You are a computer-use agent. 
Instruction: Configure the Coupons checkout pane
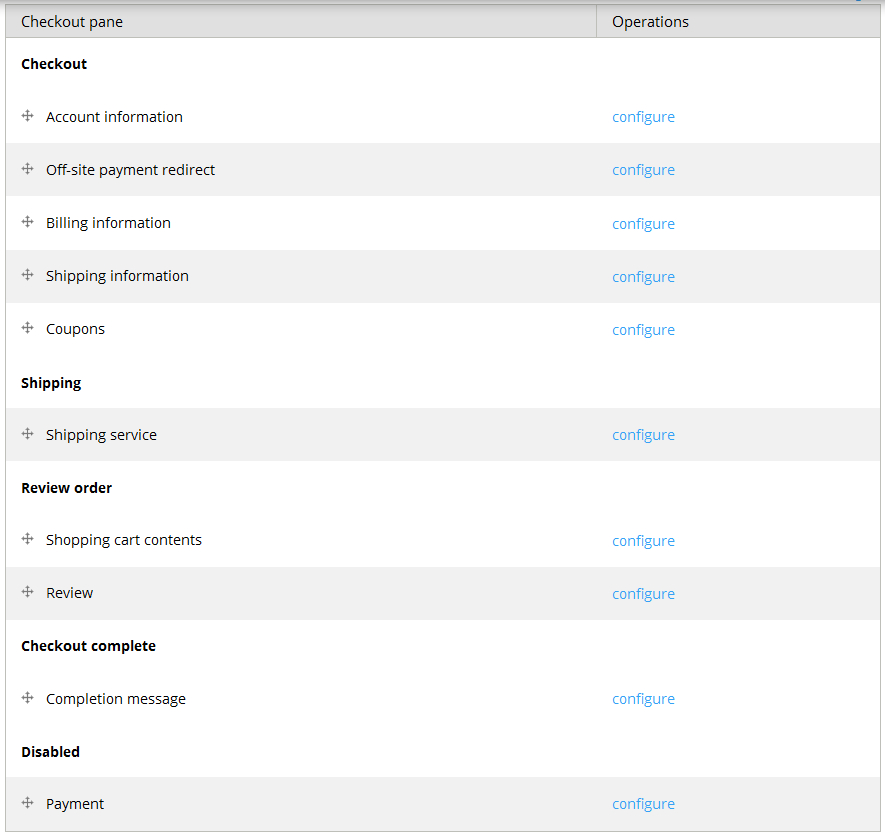click(x=643, y=330)
